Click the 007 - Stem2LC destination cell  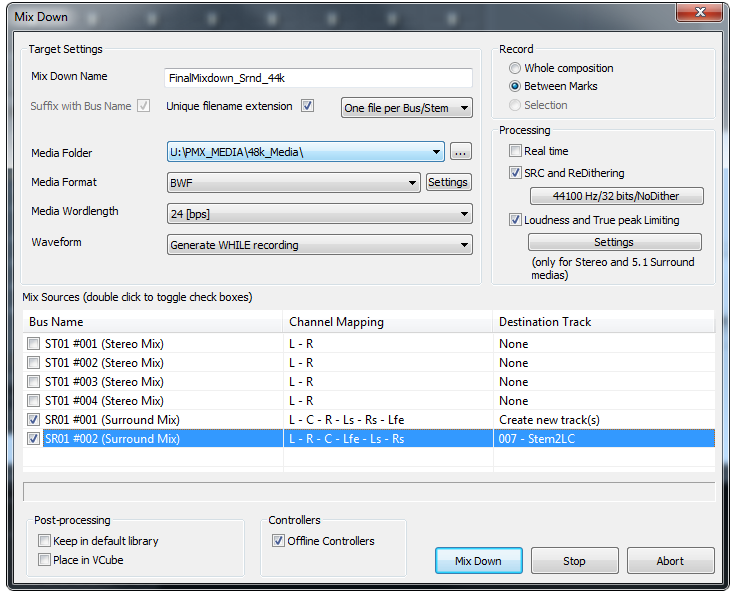536,439
